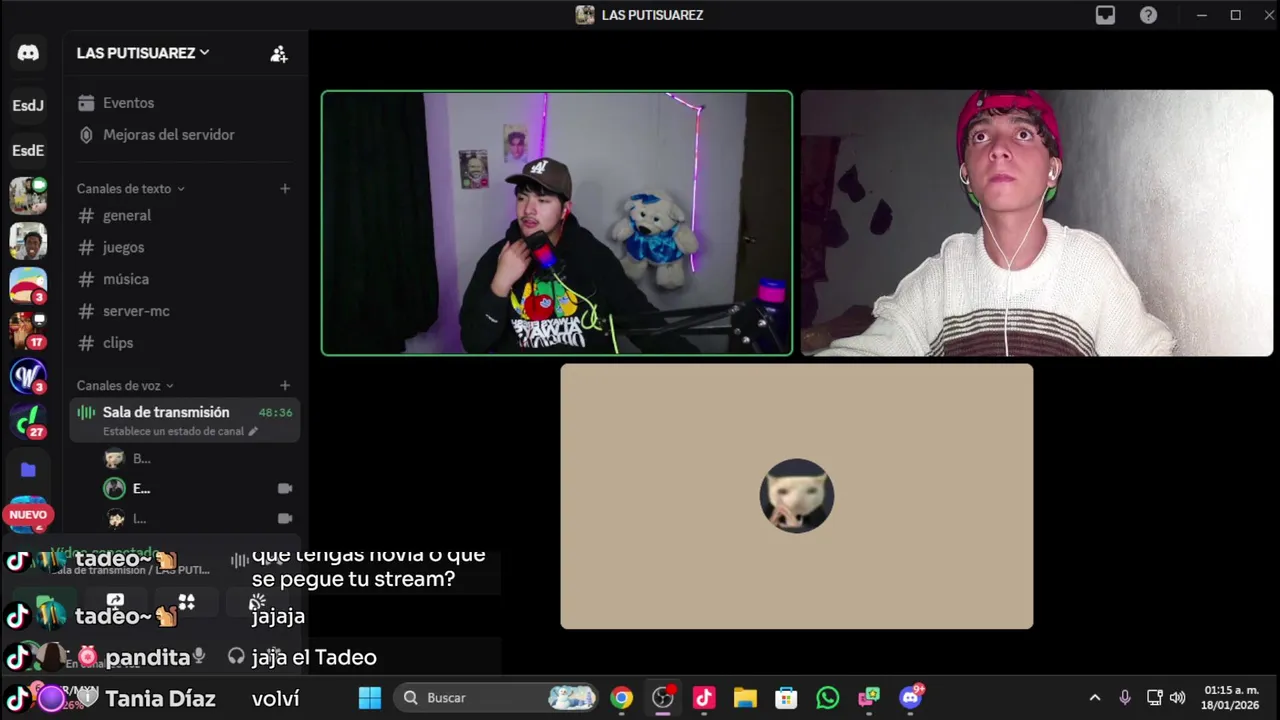Add a channel to Canales de texto

(x=285, y=188)
